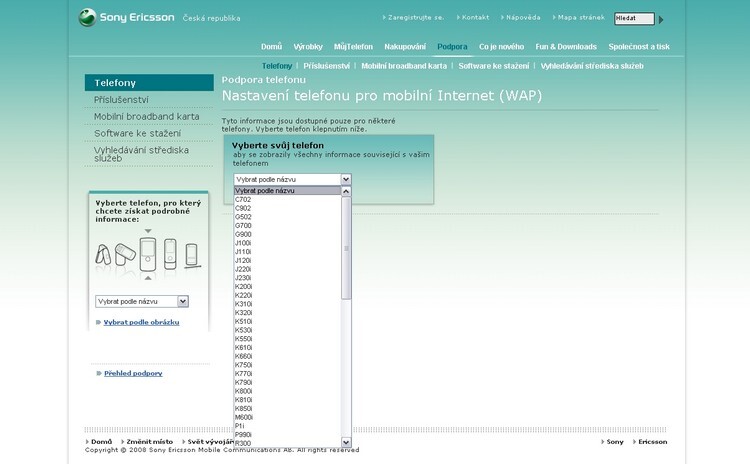
Task: Select the swivel phone picture
Action: click(125, 254)
